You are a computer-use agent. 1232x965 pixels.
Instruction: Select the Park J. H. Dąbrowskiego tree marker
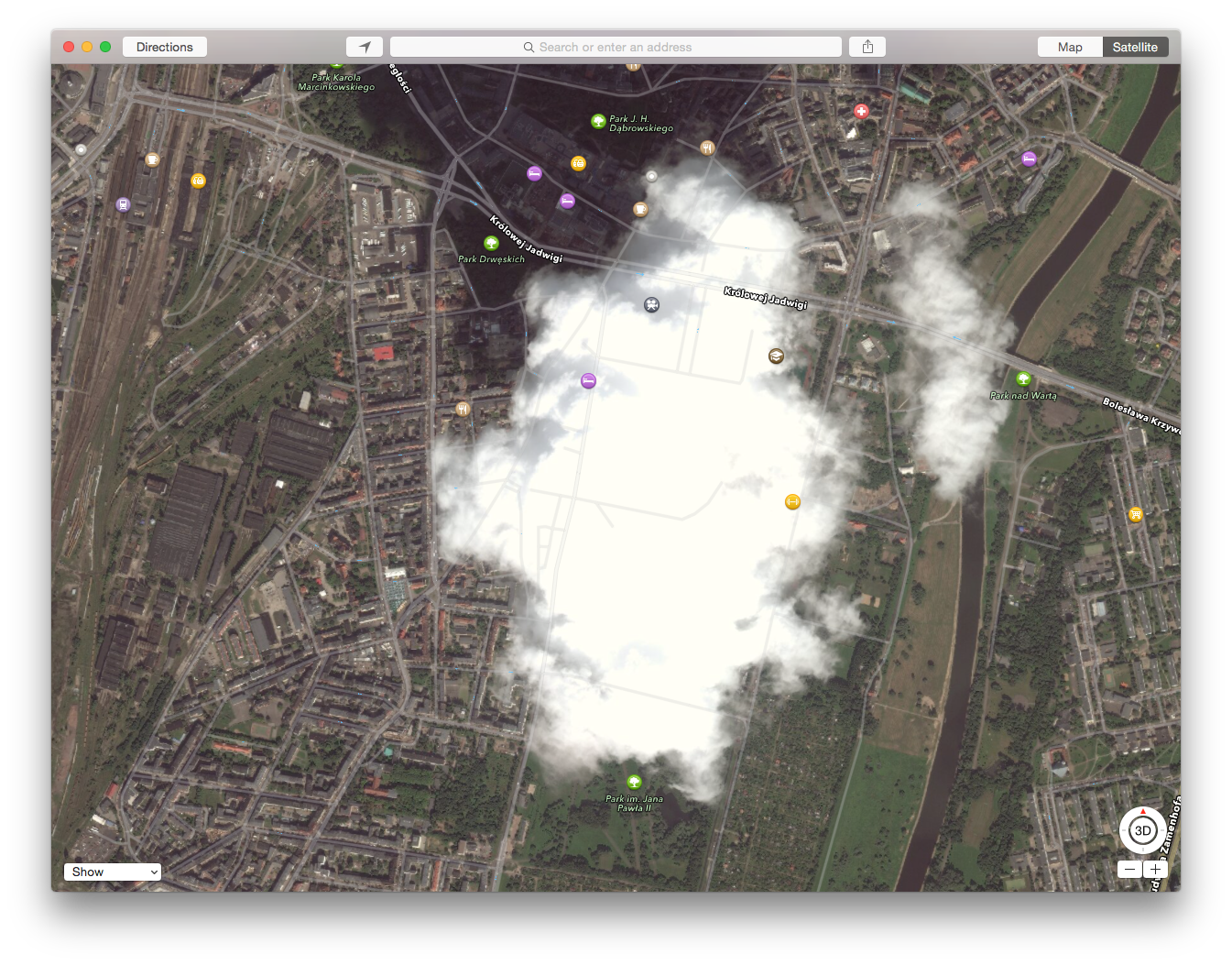click(x=598, y=120)
